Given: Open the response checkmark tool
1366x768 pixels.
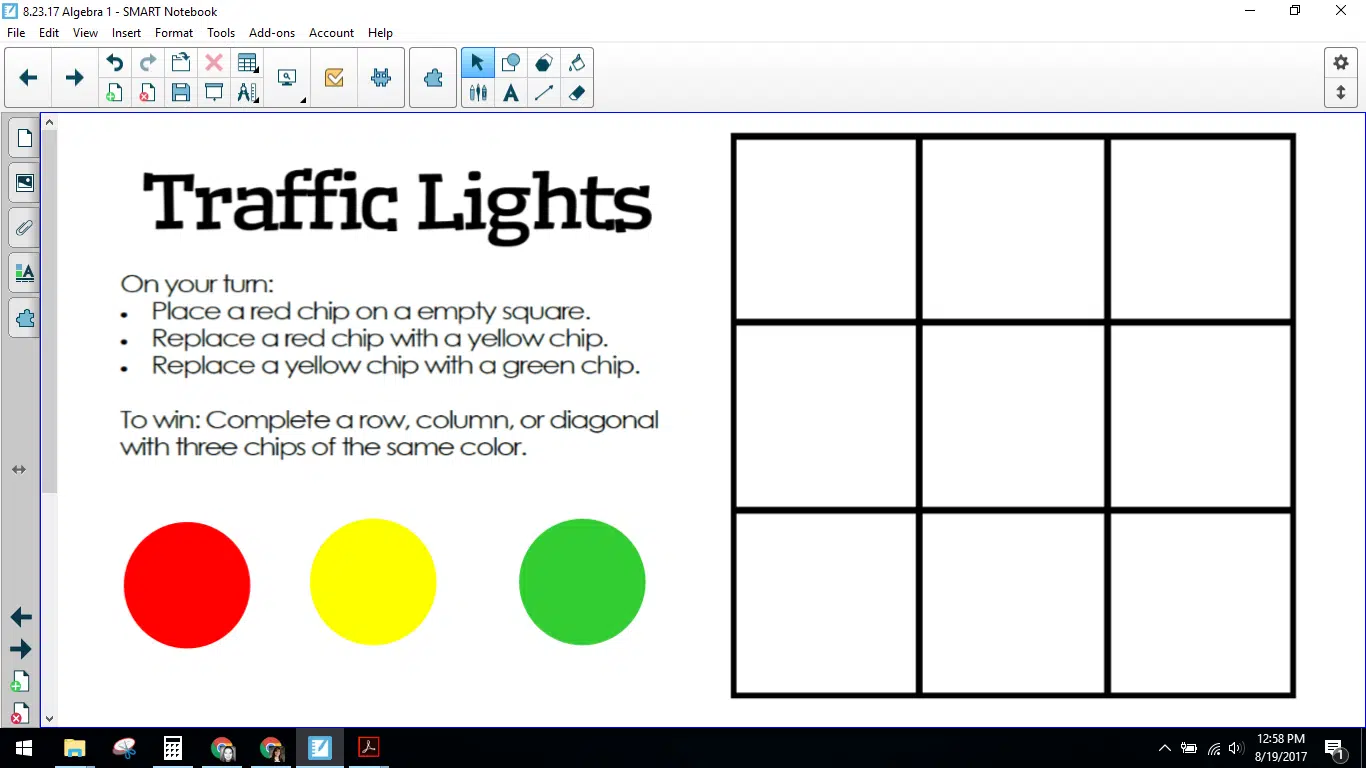Looking at the screenshot, I should [x=334, y=78].
